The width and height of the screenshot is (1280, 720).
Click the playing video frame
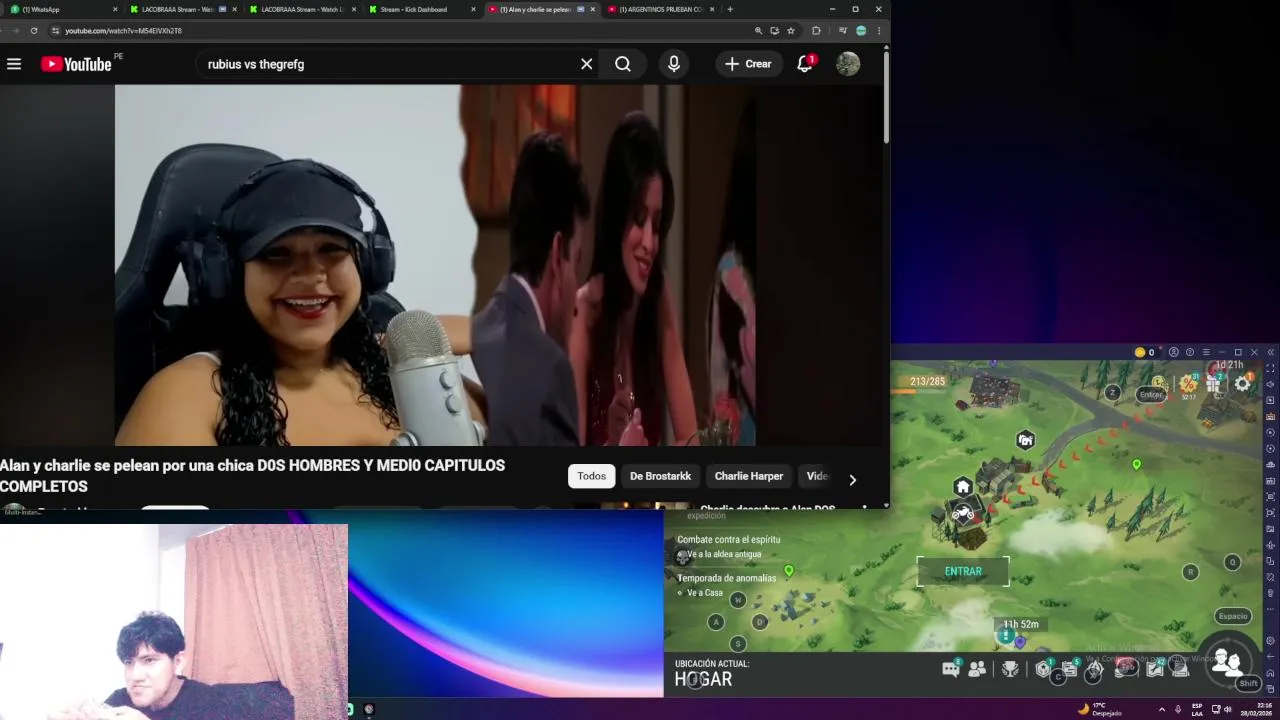pyautogui.click(x=435, y=265)
